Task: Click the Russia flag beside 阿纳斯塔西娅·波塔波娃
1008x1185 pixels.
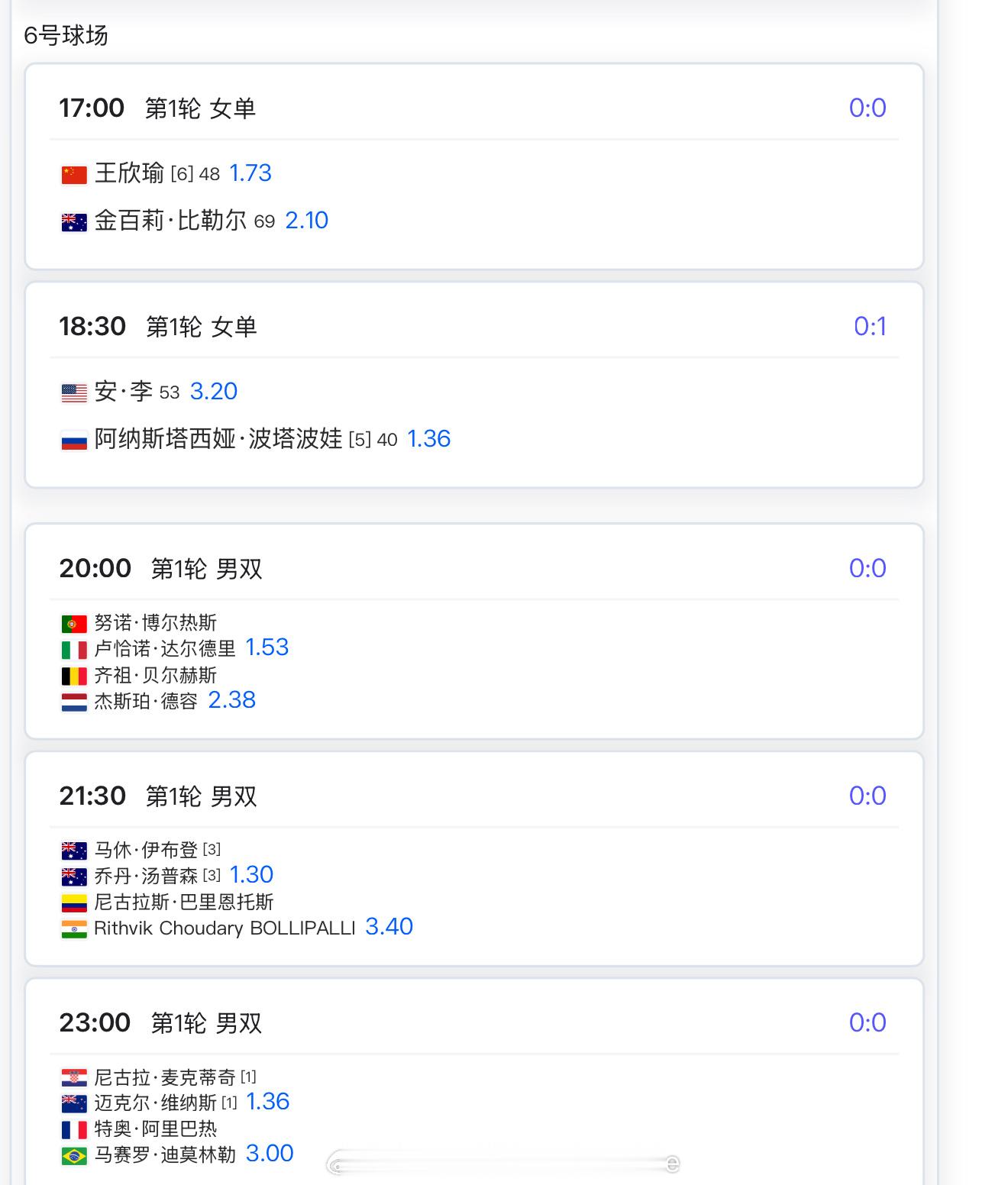Action: click(74, 441)
